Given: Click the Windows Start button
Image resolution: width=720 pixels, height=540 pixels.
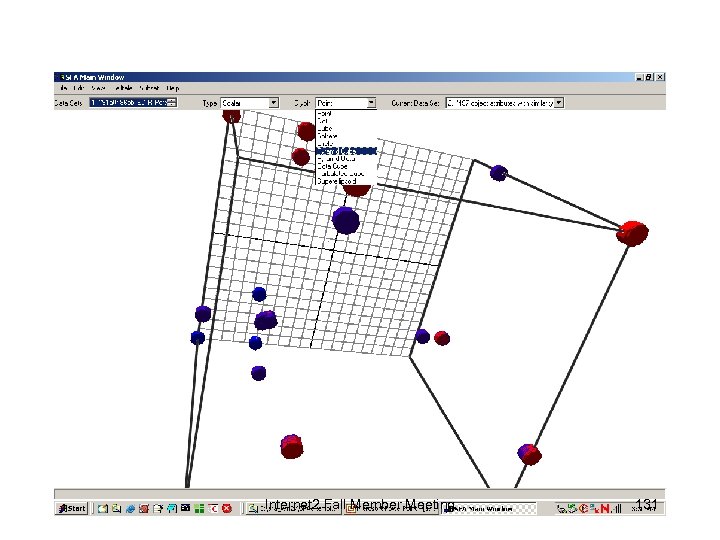Looking at the screenshot, I should (72, 508).
